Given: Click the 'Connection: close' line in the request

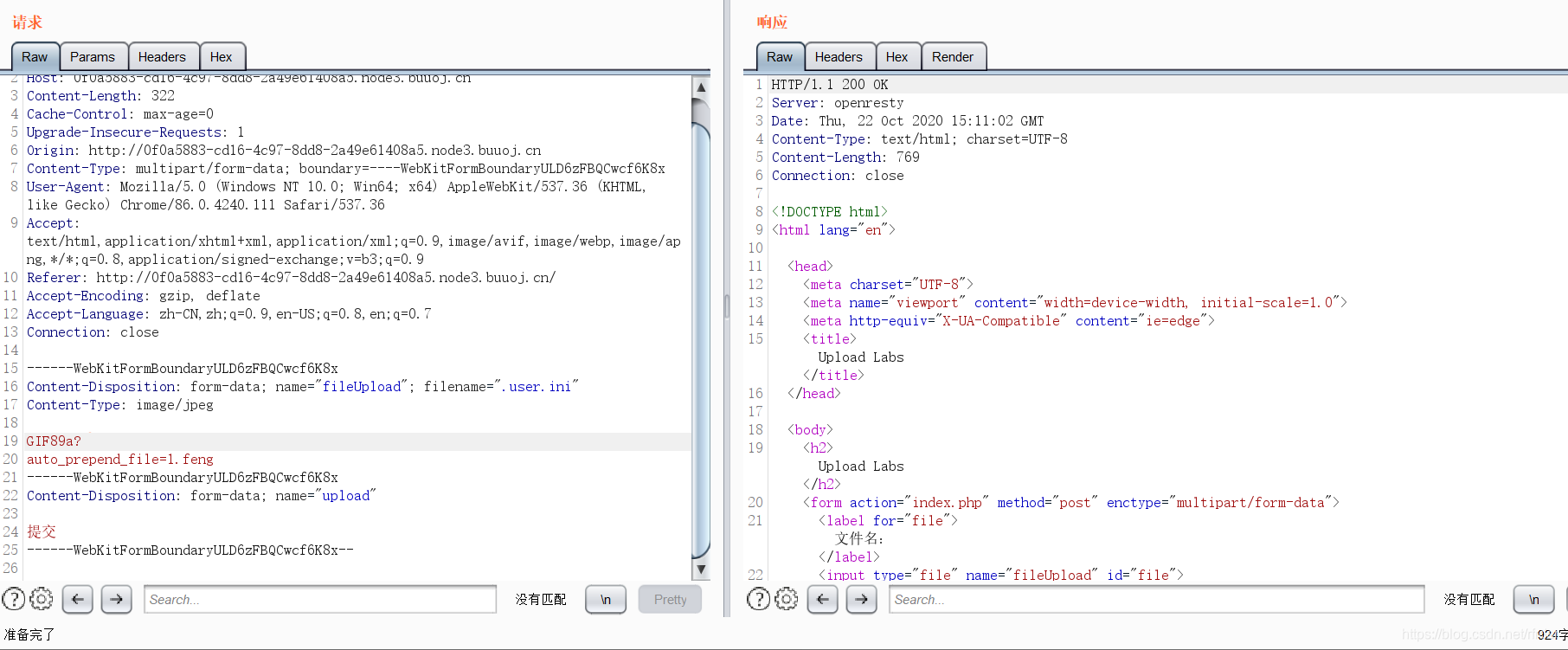Looking at the screenshot, I should click(x=93, y=332).
